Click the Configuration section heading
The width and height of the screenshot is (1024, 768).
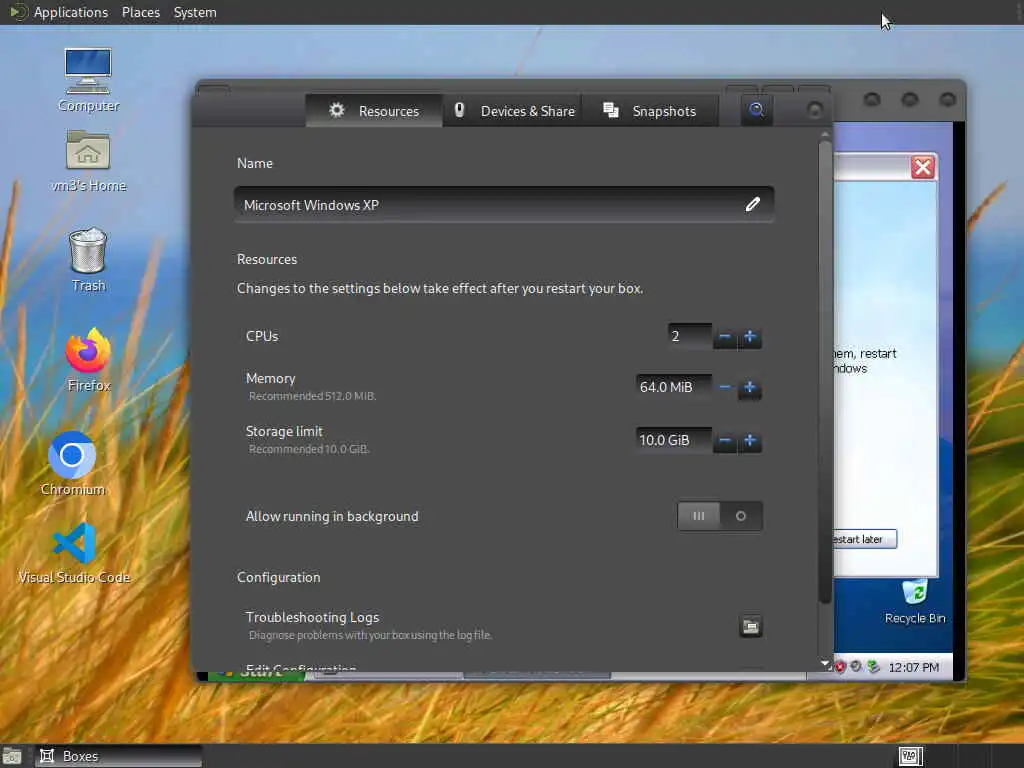pos(279,577)
